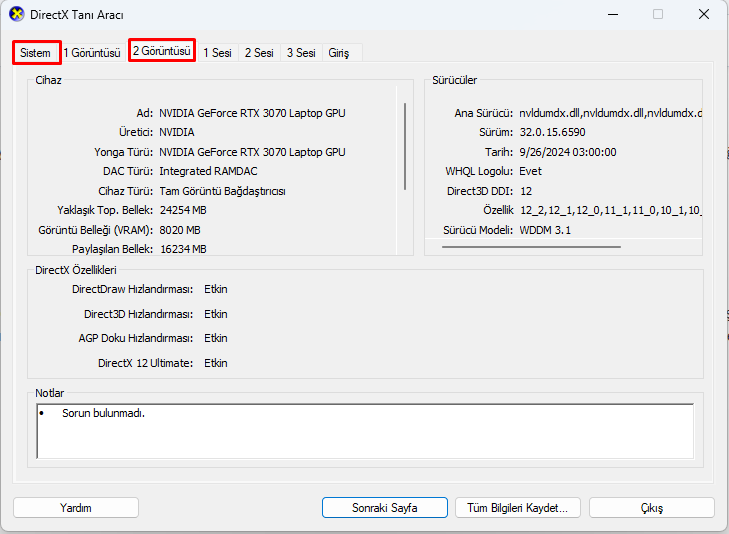
Task: Click the Tam Görüntü Bağdaştırıcısı value
Action: (222, 191)
